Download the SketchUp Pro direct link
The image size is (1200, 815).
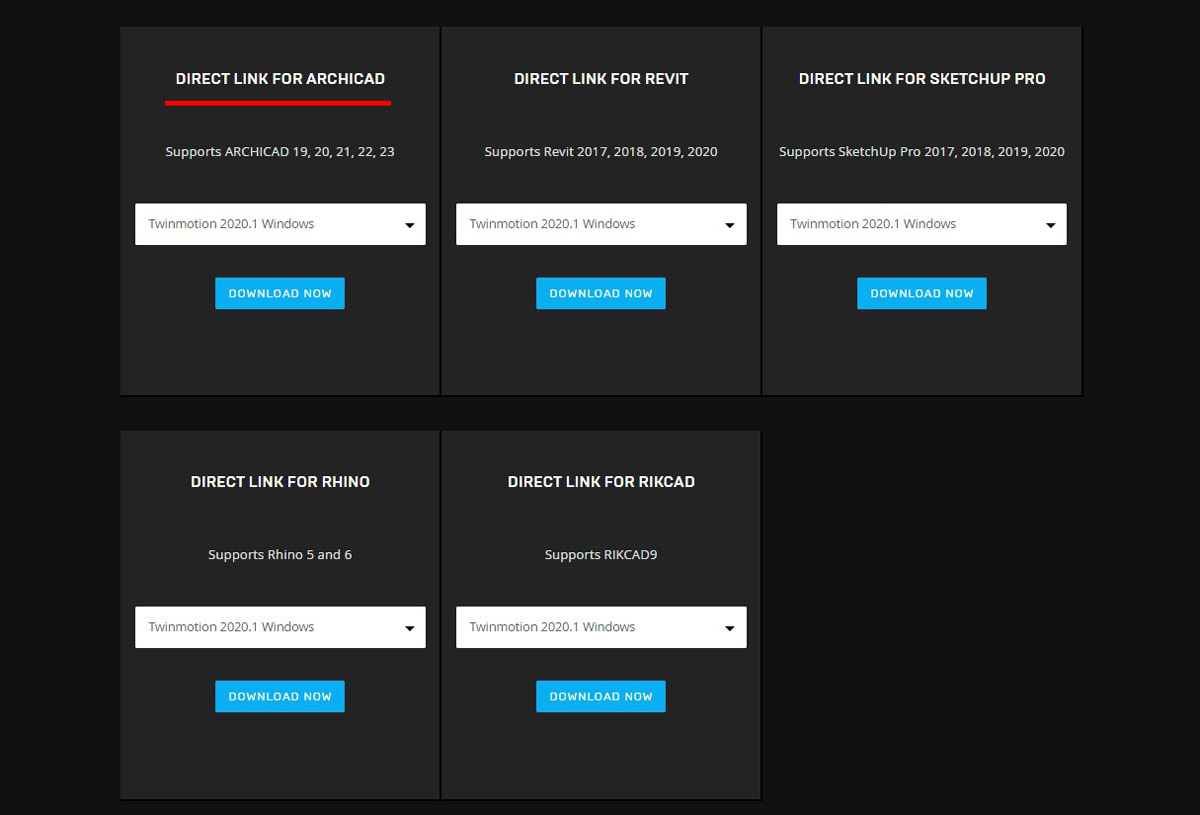(922, 293)
